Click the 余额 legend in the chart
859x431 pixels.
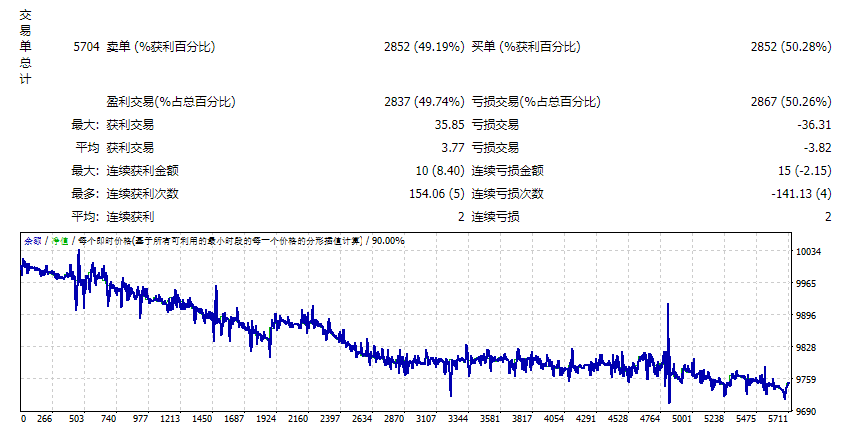[33, 240]
